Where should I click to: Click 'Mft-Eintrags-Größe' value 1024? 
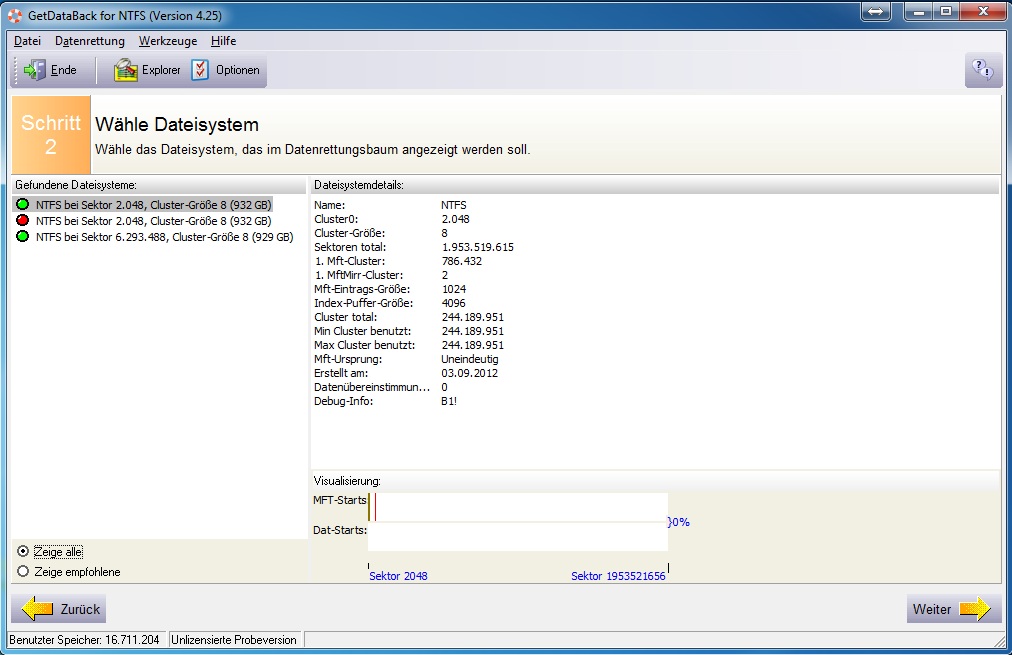click(x=454, y=289)
